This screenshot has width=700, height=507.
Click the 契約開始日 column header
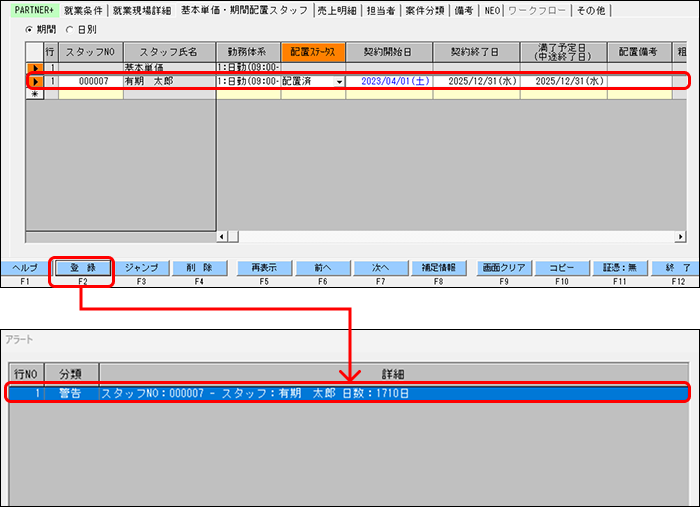coord(389,52)
